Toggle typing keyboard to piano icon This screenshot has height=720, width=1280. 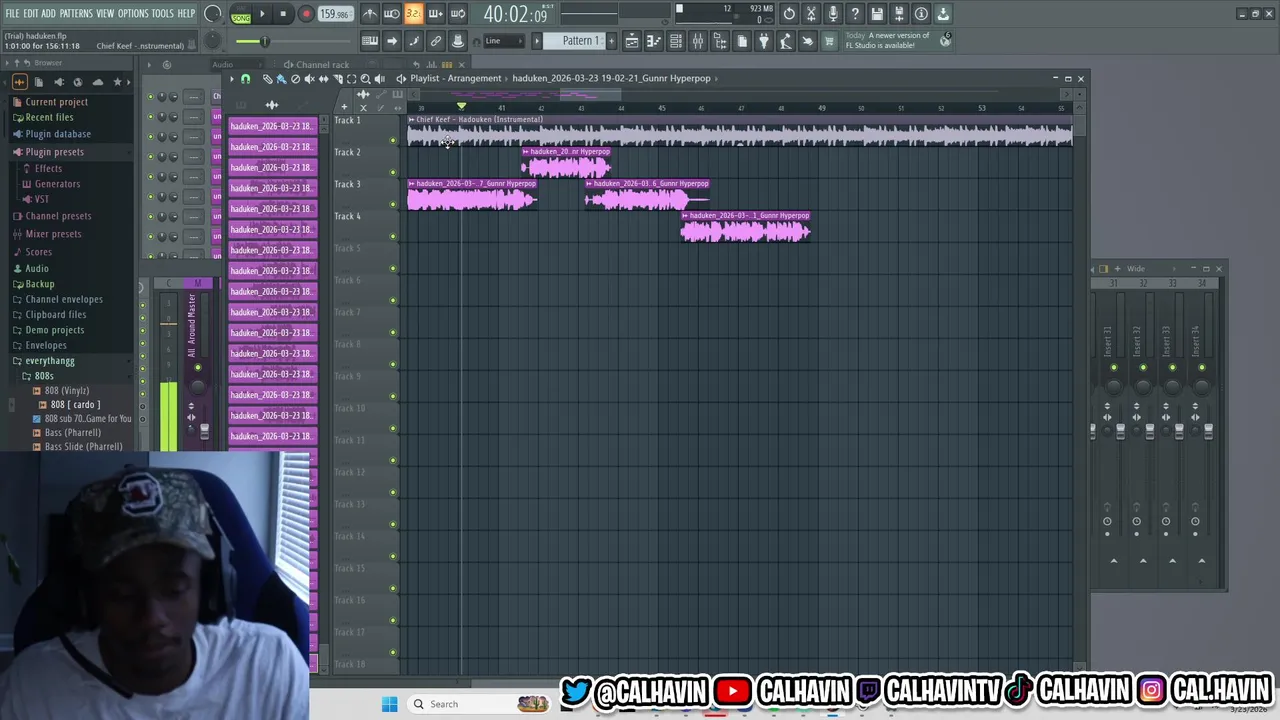pyautogui.click(x=370, y=41)
